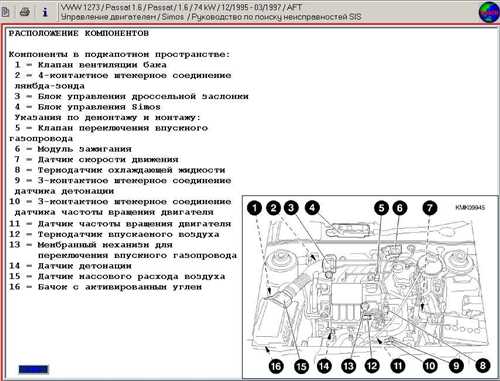Select item '10 = 3-контактное штекерное соединение'

tap(120, 202)
